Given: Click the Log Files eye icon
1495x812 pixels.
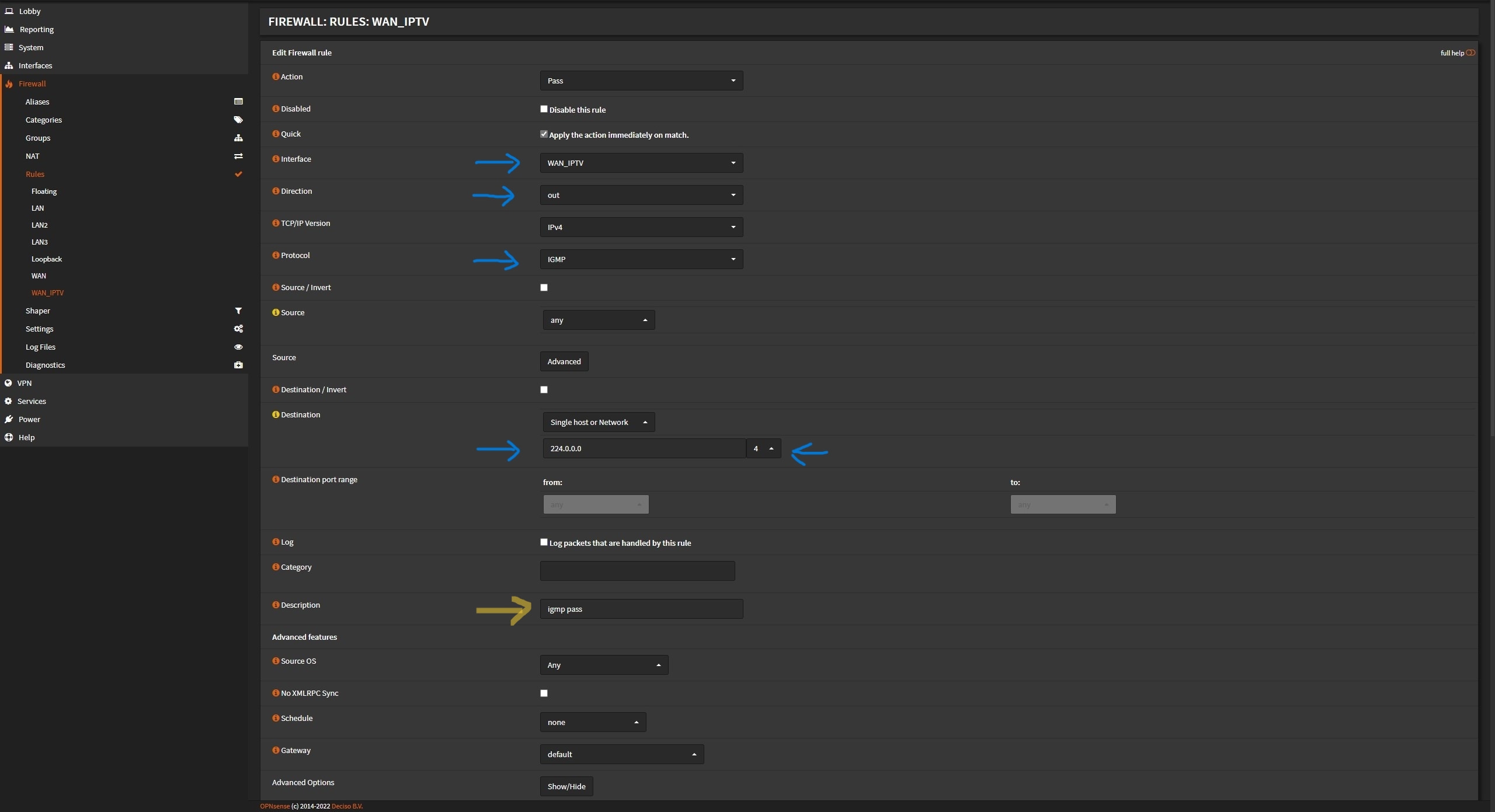Looking at the screenshot, I should pos(238,347).
